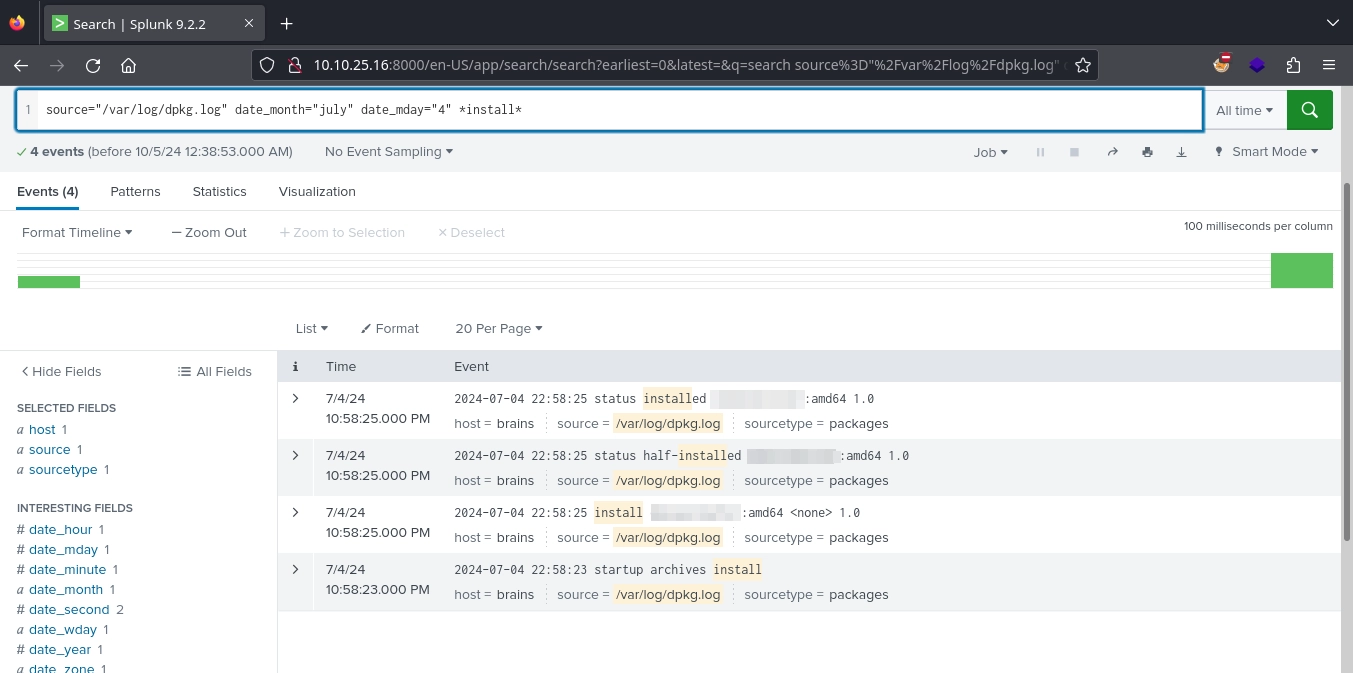
Task: Click the Export download icon
Action: (x=1181, y=152)
